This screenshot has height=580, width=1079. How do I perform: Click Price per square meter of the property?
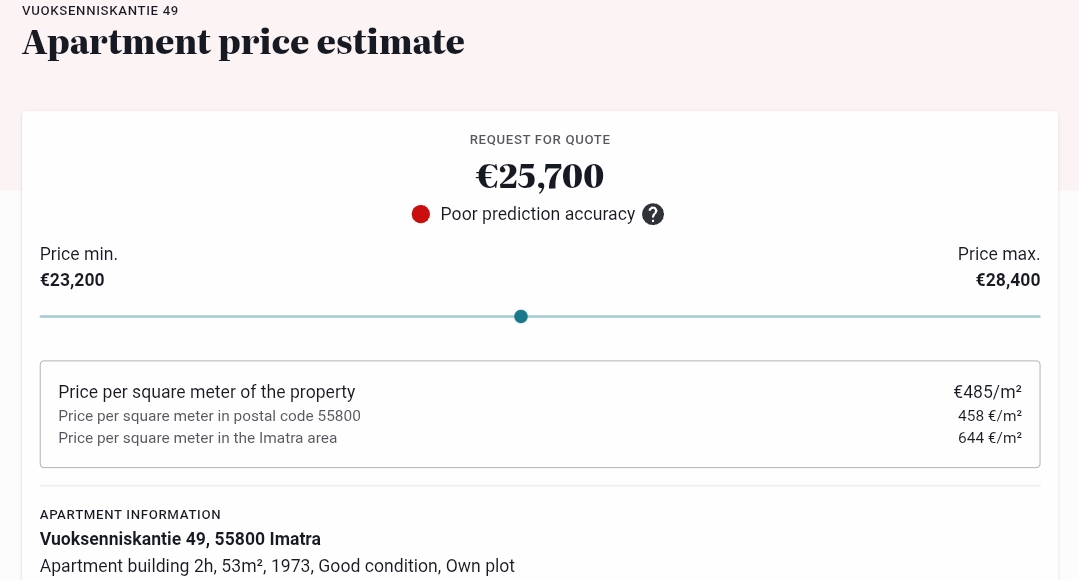tap(206, 391)
